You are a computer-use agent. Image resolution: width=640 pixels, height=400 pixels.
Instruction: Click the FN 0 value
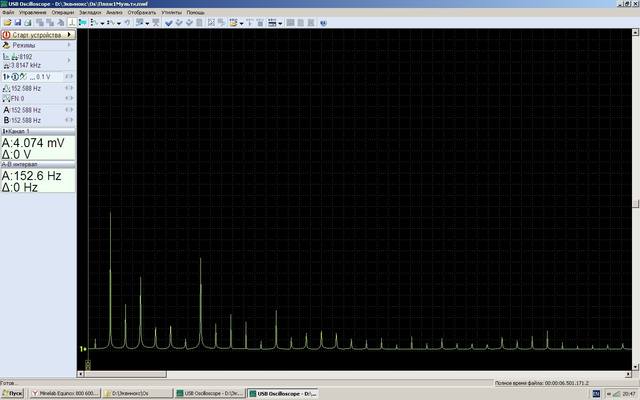tap(18, 98)
